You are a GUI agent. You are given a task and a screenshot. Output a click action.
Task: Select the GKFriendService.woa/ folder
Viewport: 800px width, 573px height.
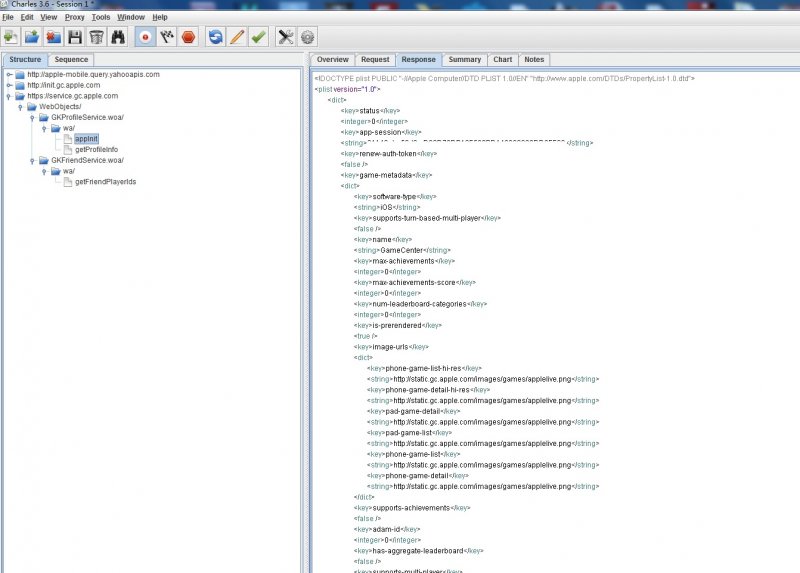(87, 160)
